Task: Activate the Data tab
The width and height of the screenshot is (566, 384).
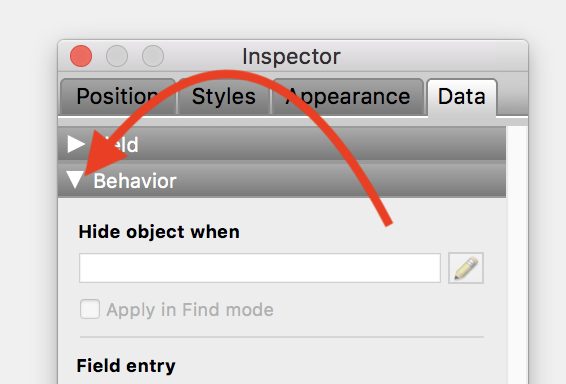Action: 462,97
